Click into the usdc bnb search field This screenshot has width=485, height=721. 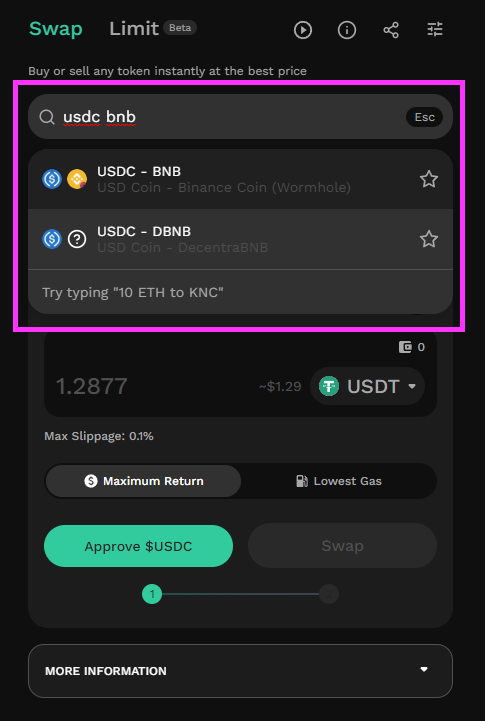tap(240, 117)
